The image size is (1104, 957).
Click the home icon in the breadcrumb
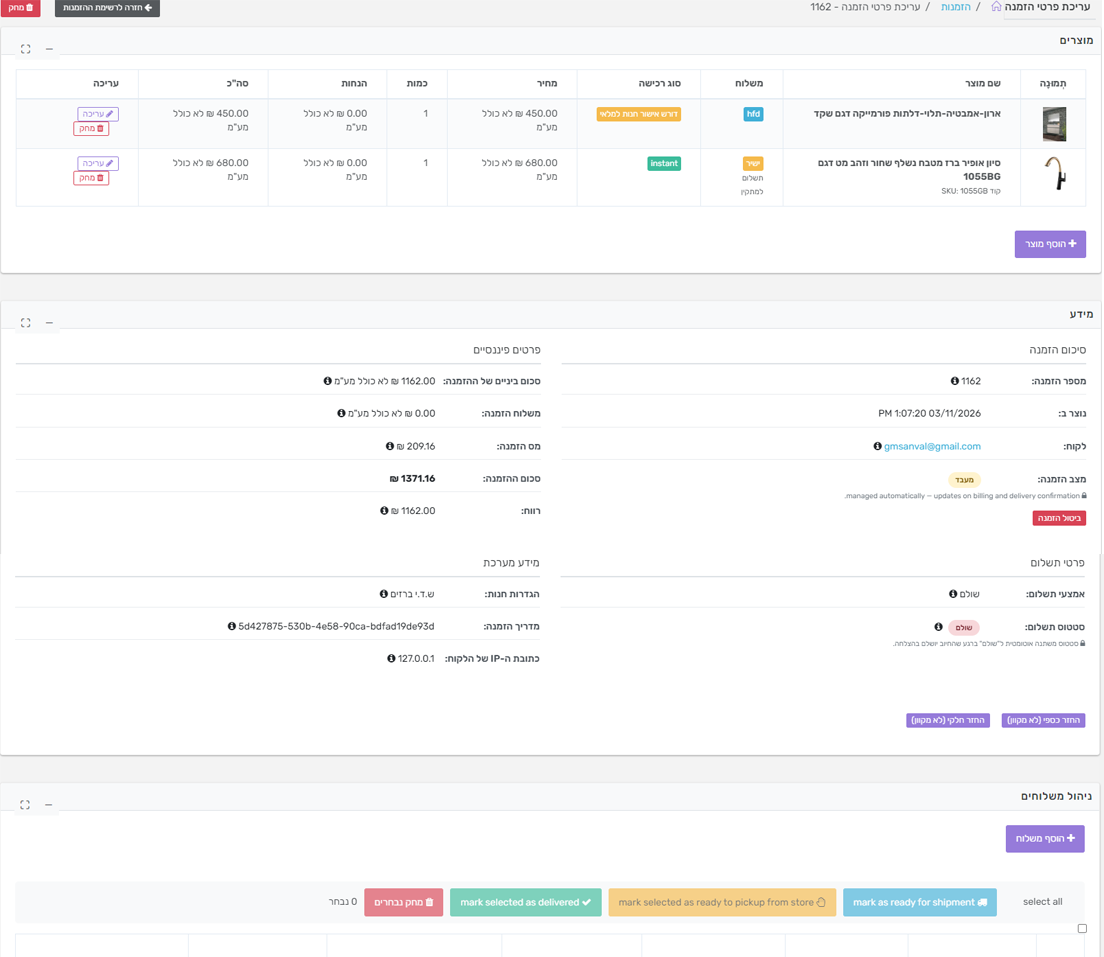996,7
